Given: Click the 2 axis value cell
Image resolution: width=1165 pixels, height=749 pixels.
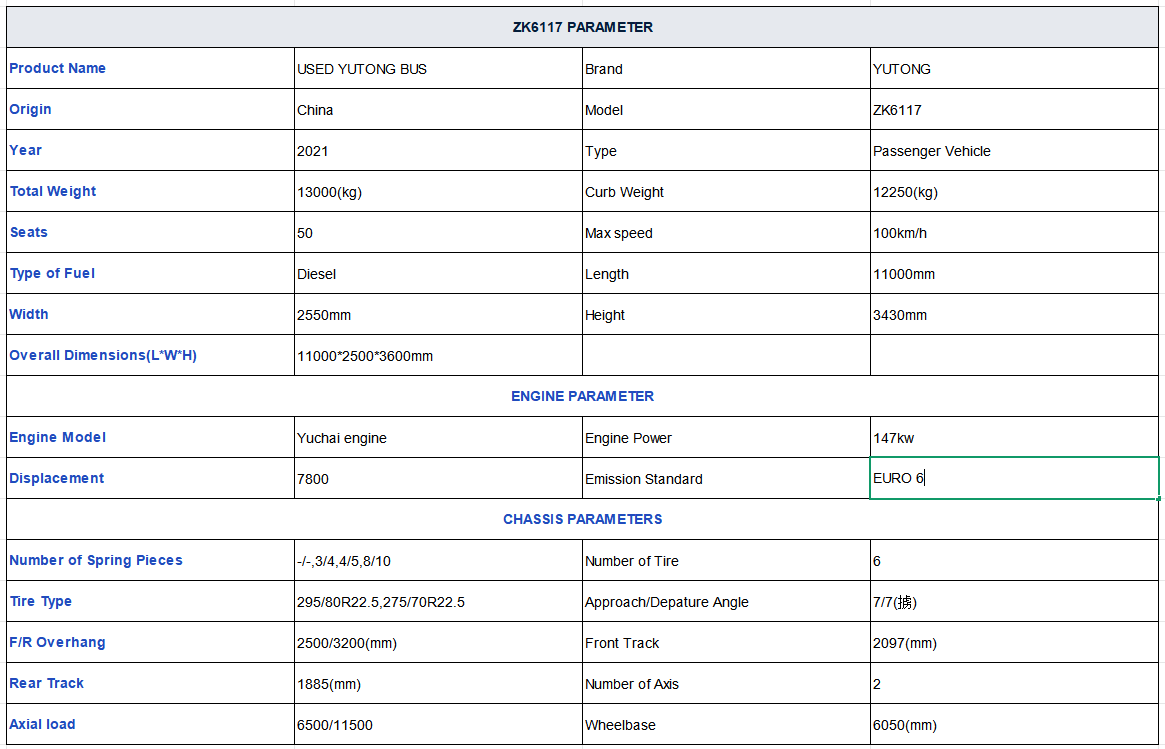Looking at the screenshot, I should click(1014, 683).
